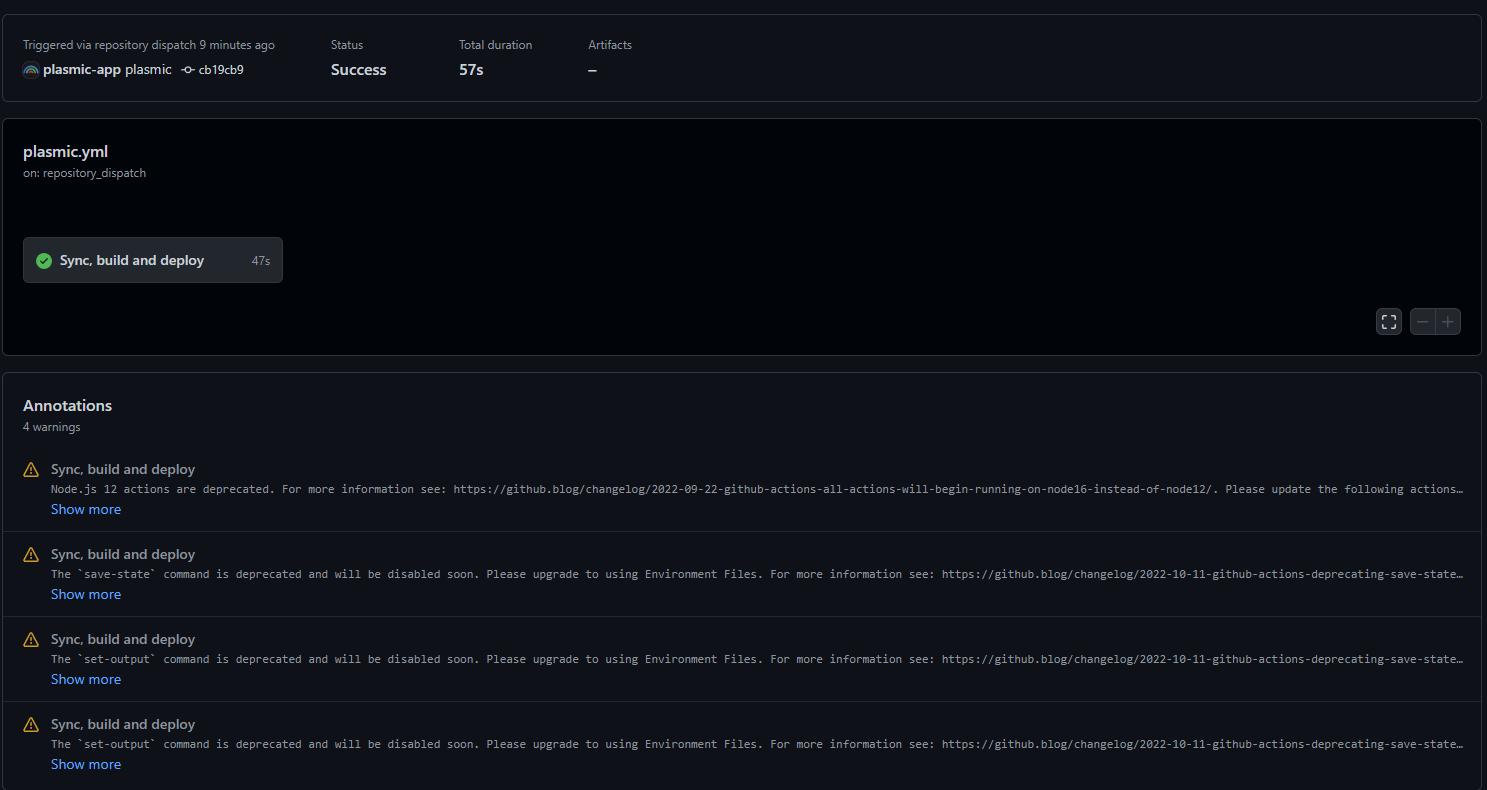Open job title link in Node.js 12 annotation
The width and height of the screenshot is (1487, 790).
click(123, 469)
